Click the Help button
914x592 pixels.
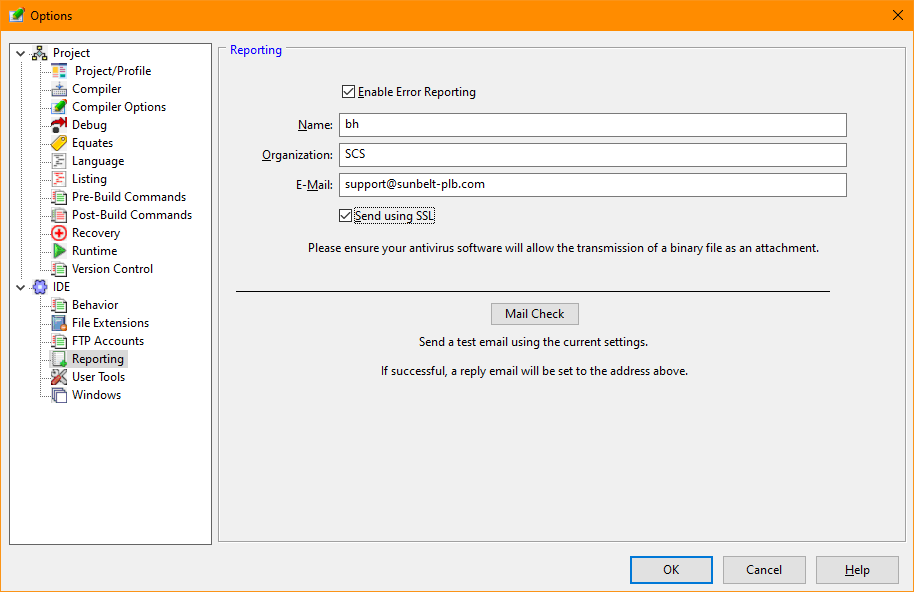[857, 569]
